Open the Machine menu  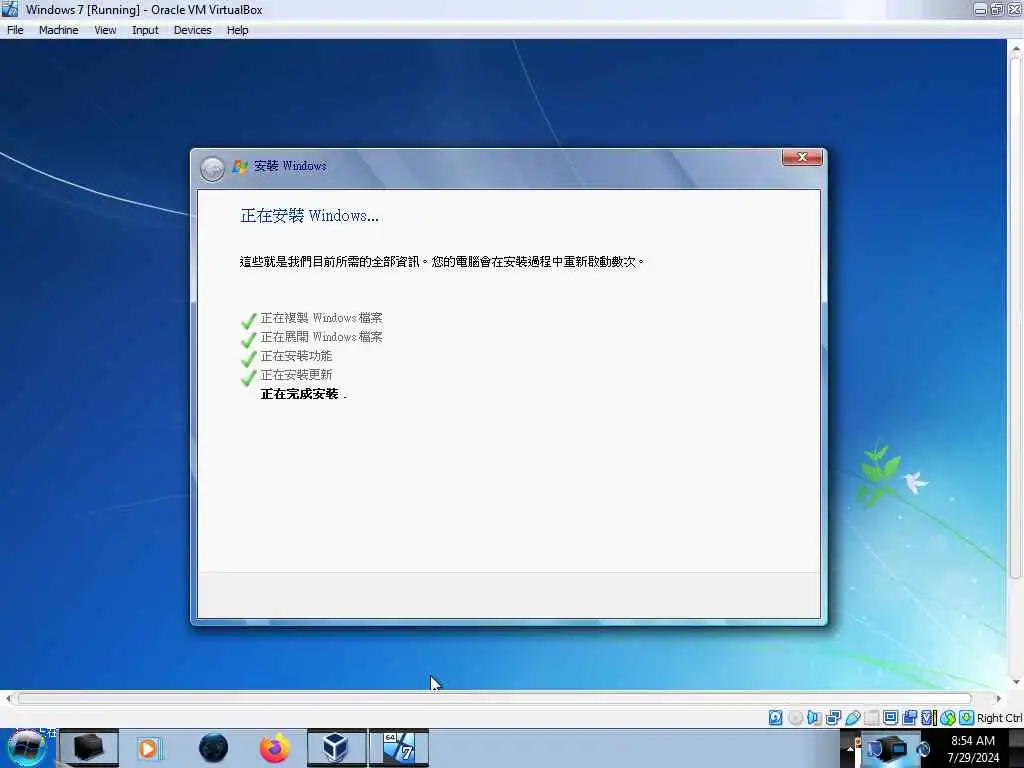[58, 30]
